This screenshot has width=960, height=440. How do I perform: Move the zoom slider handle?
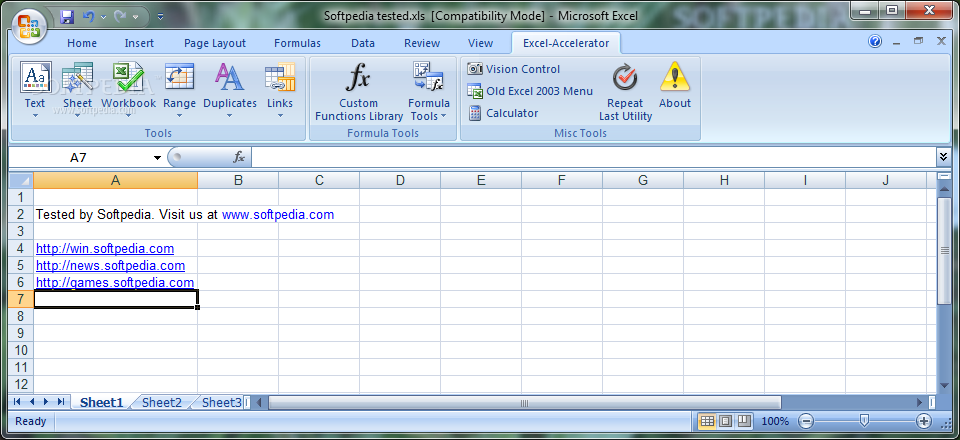(x=864, y=420)
